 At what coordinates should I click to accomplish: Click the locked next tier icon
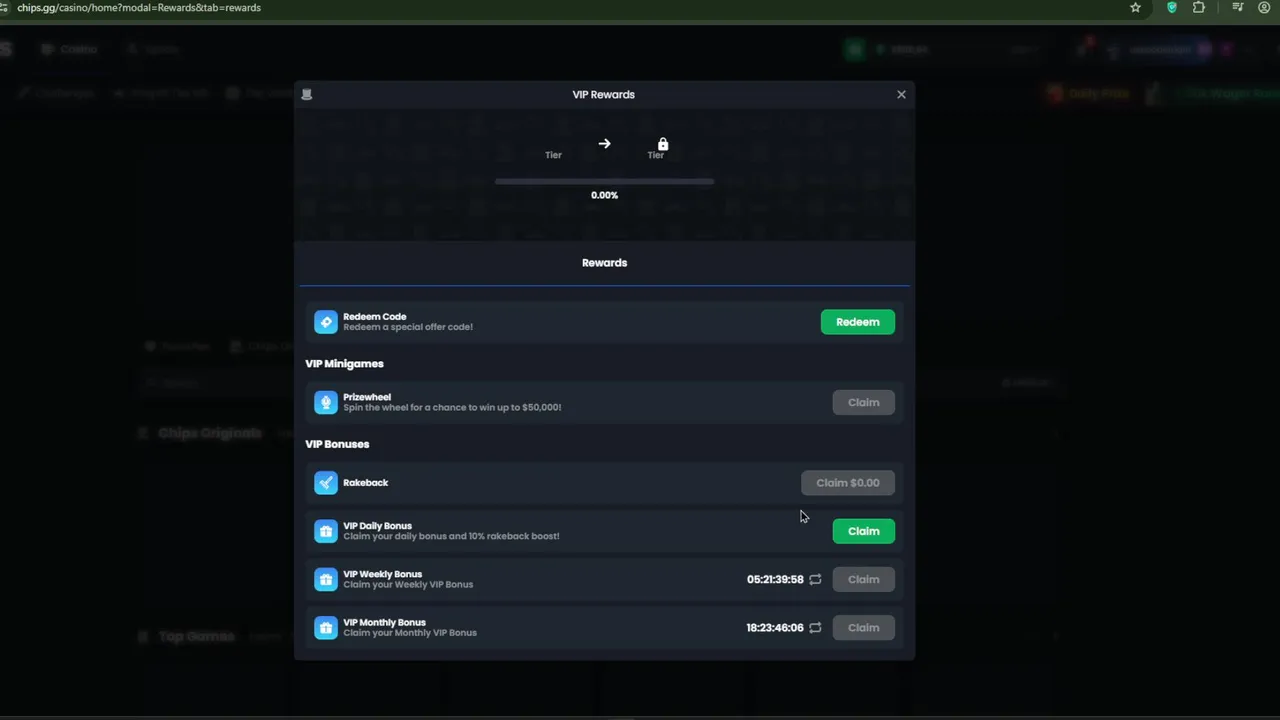(x=662, y=144)
